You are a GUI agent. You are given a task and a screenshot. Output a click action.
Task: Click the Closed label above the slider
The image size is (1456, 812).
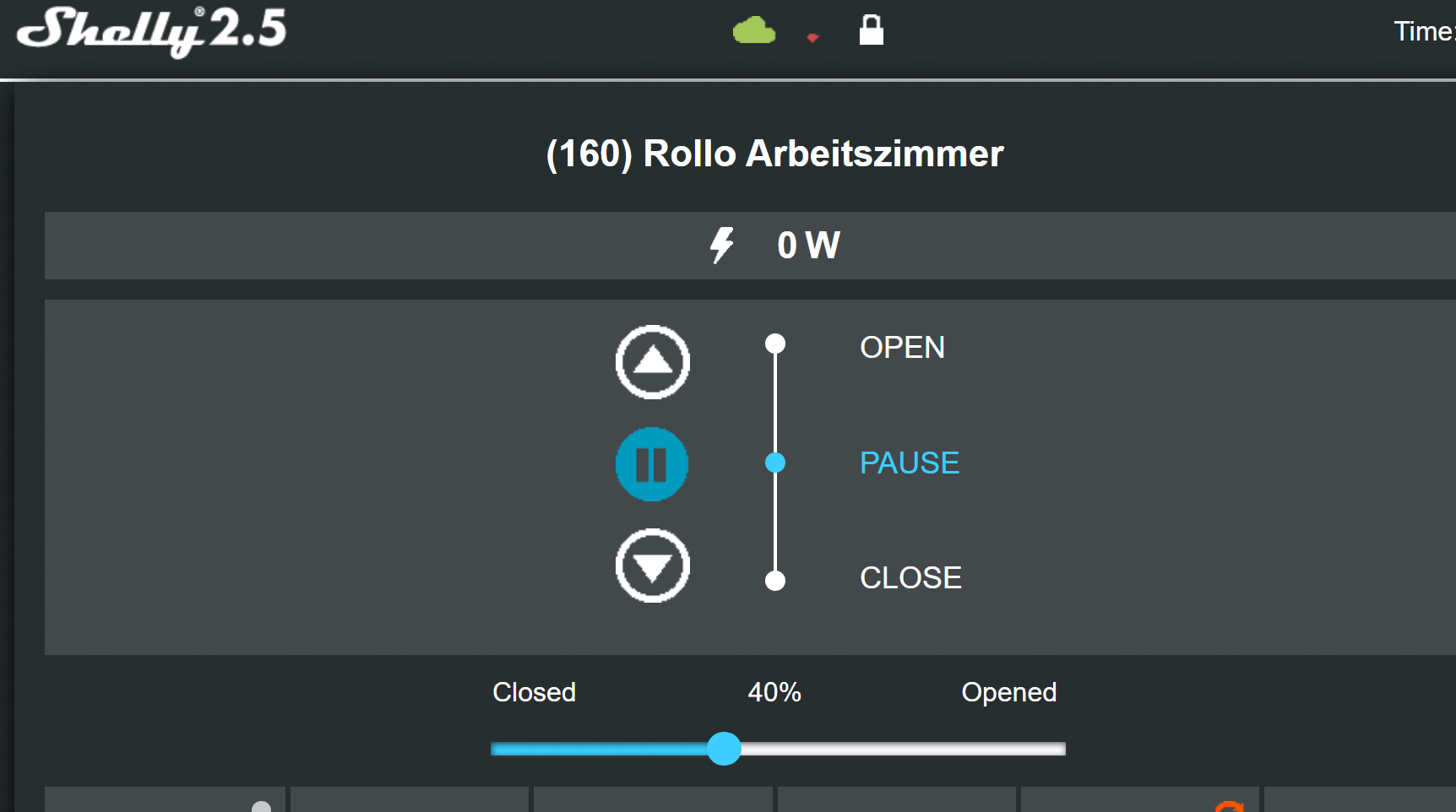click(534, 692)
